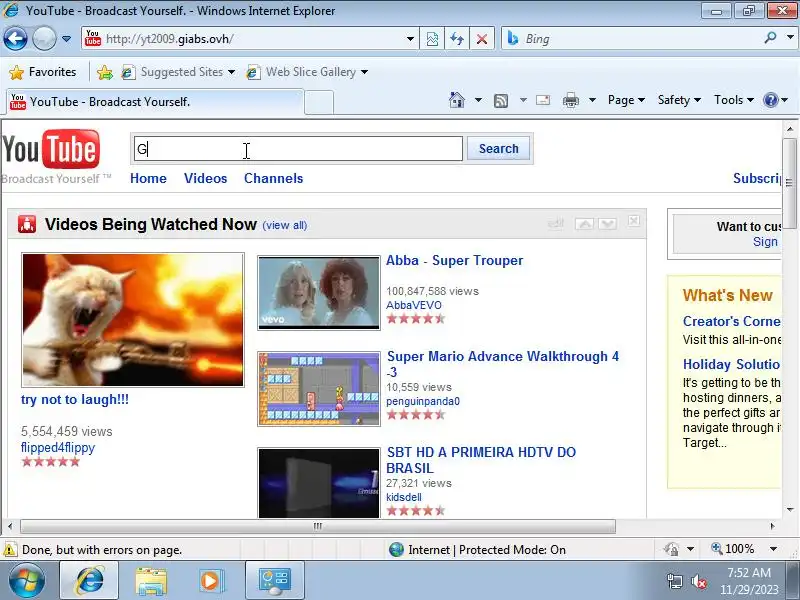Go to the Videos navigation link
Viewport: 800px width, 600px height.
[206, 179]
